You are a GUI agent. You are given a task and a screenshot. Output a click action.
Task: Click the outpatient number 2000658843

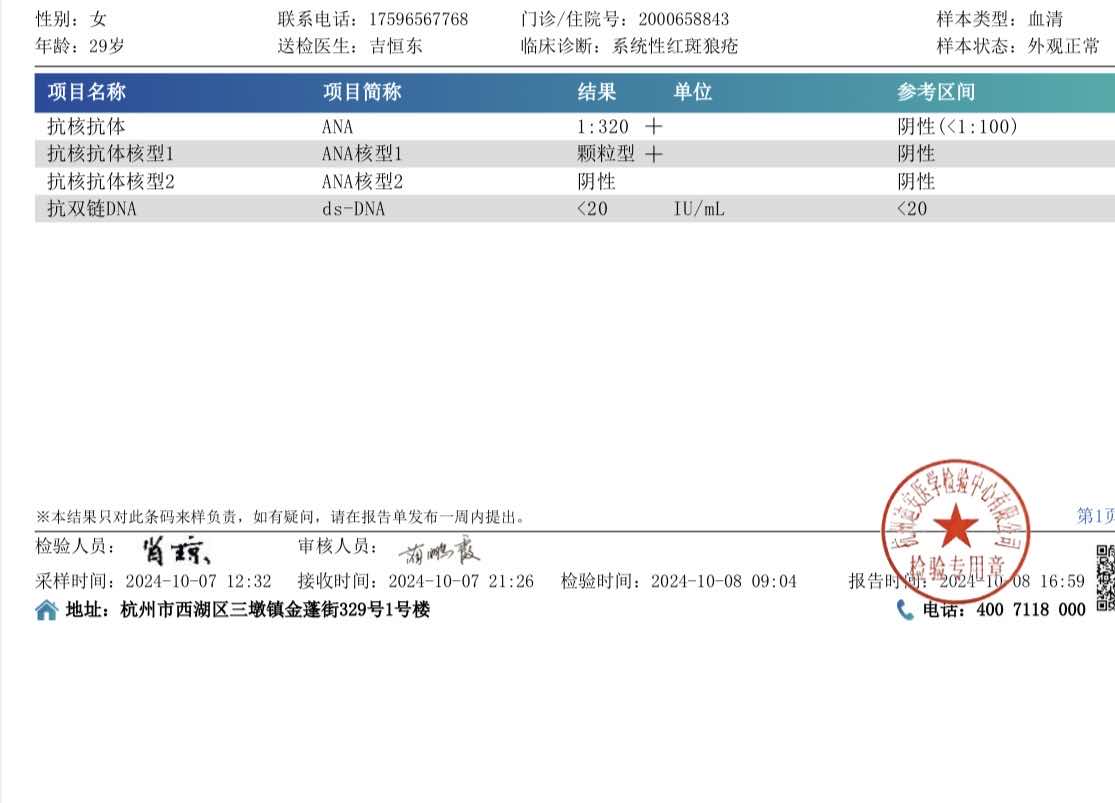(x=683, y=19)
